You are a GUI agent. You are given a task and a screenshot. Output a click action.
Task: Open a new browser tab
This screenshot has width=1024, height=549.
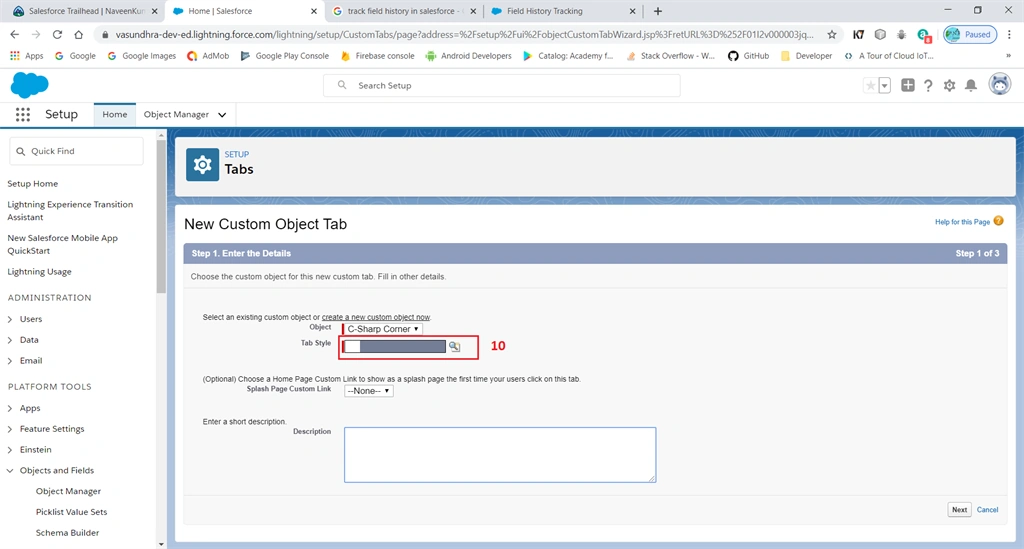[658, 11]
